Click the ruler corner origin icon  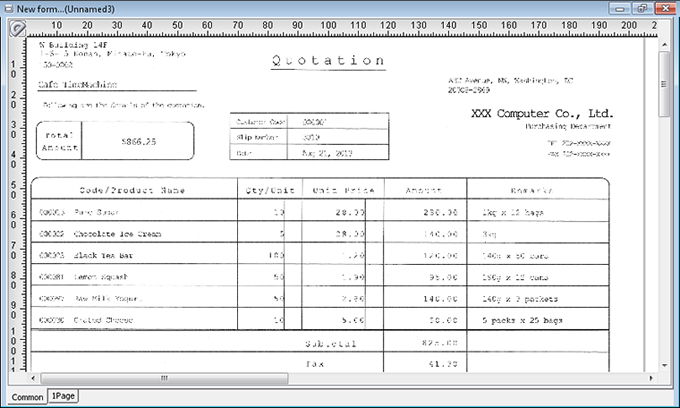tap(17, 29)
